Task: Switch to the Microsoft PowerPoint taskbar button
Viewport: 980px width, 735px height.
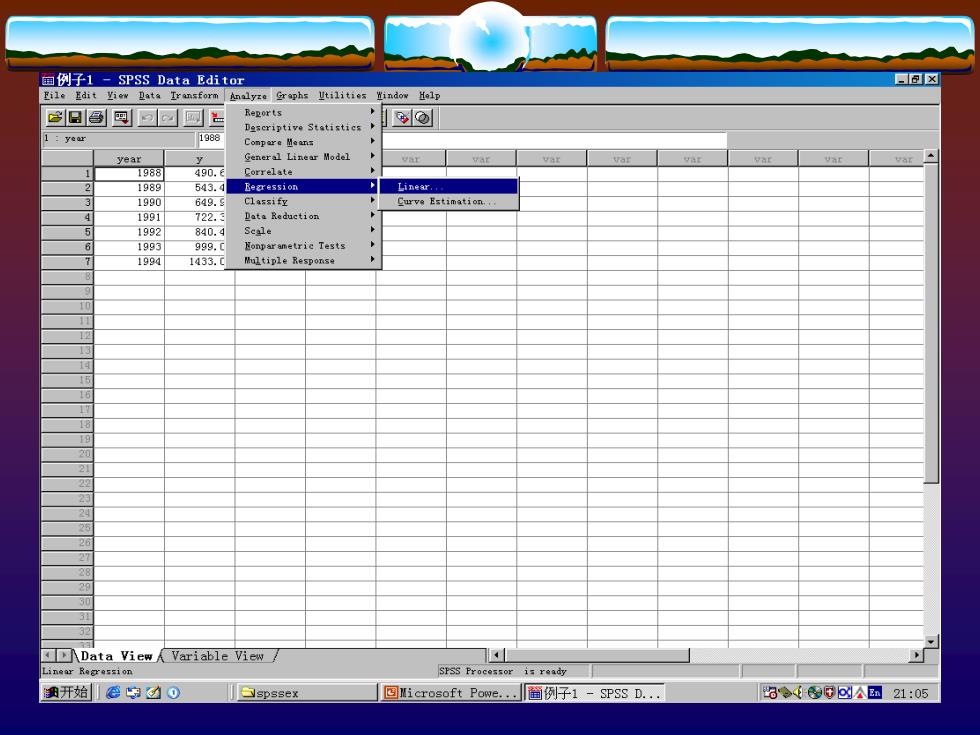Action: (451, 692)
